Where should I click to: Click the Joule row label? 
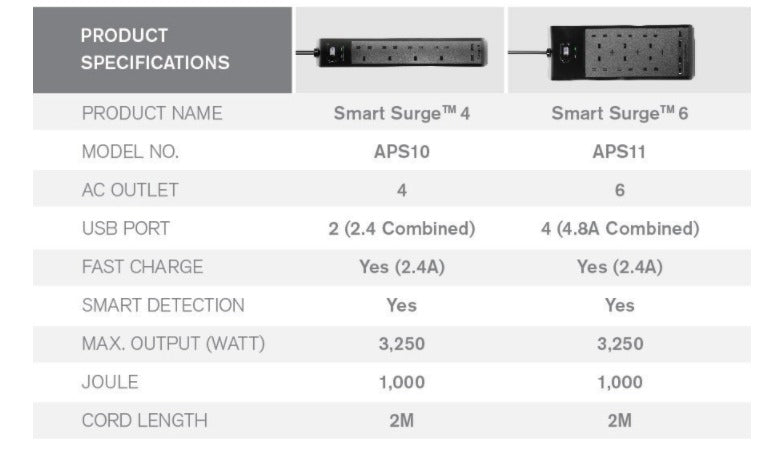click(110, 382)
